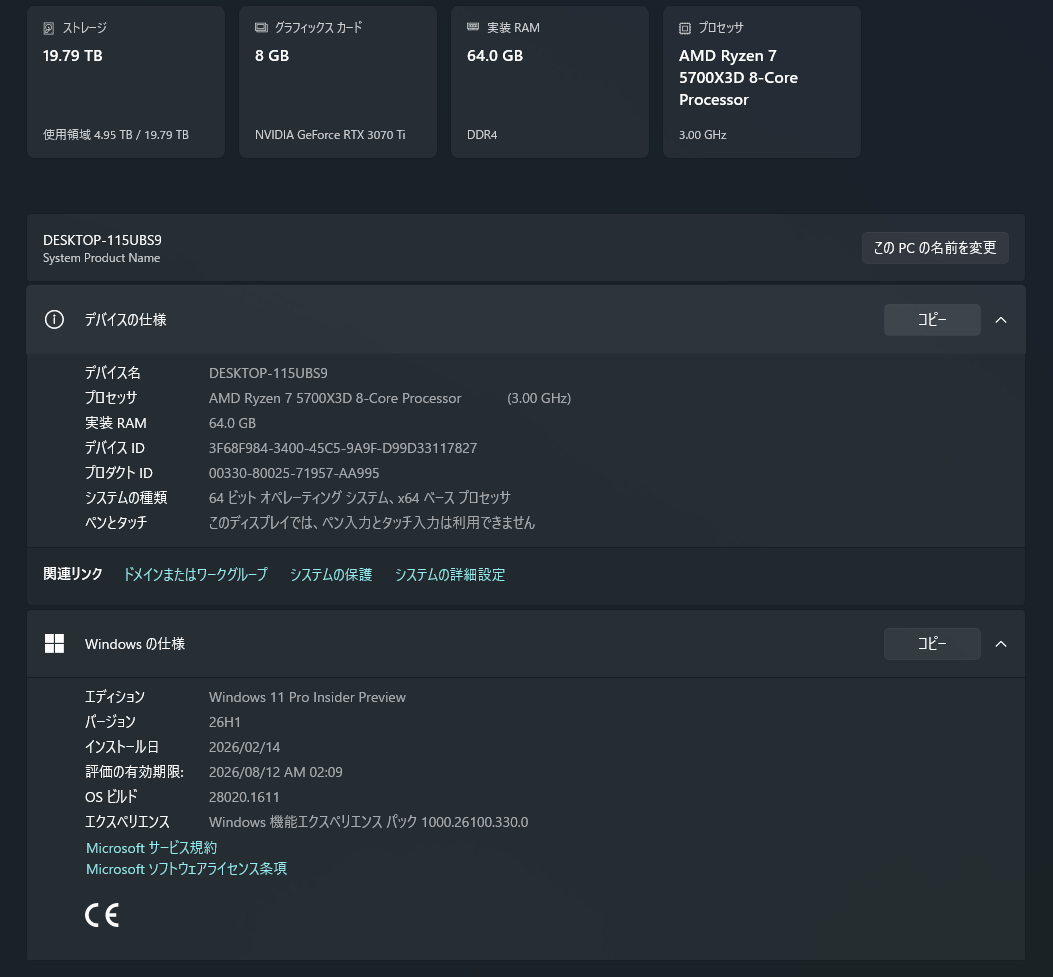Click the プロダクト ID label
The height and width of the screenshot is (977, 1053).
pos(119,473)
